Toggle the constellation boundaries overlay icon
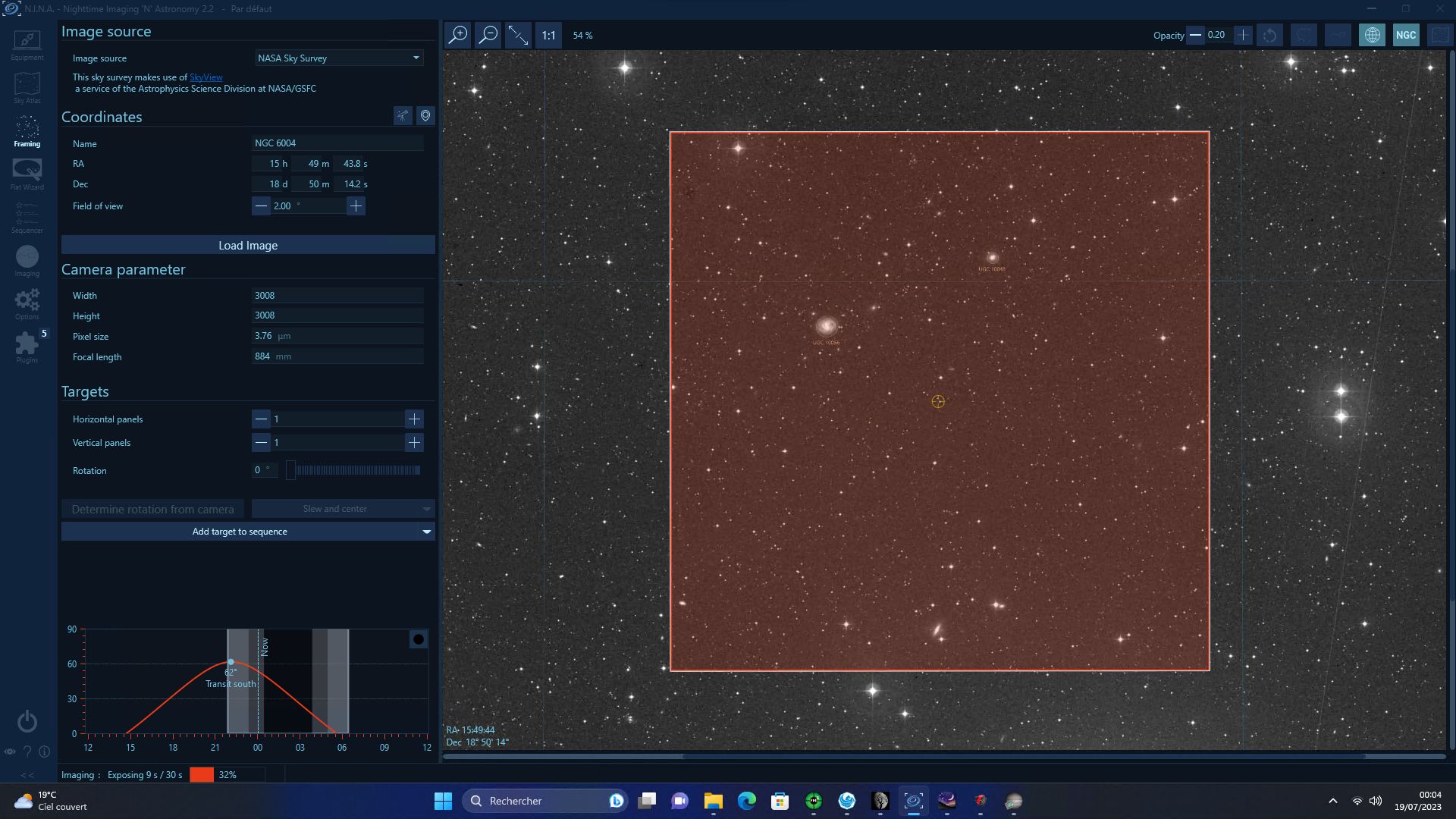 point(1304,35)
